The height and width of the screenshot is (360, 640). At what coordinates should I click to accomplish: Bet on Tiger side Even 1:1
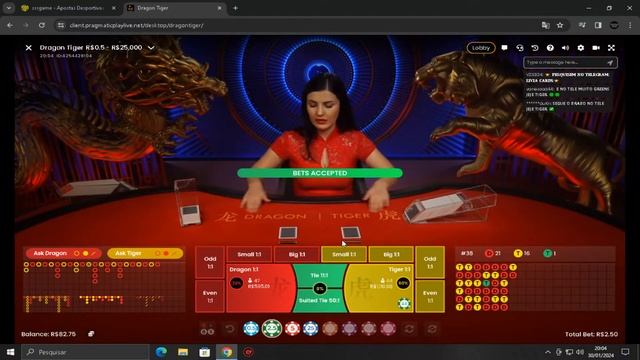[x=430, y=296]
